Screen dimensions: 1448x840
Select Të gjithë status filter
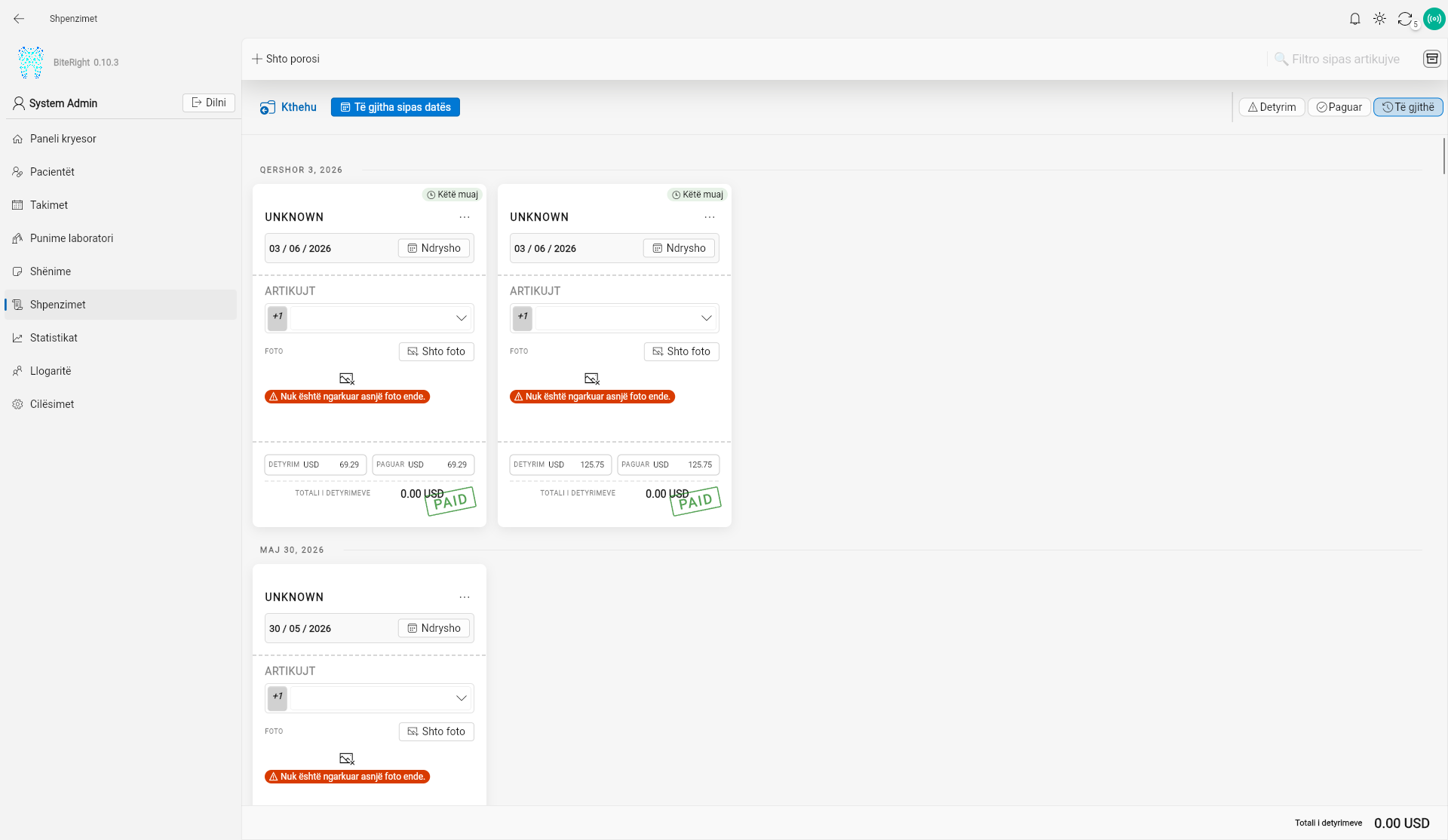tap(1408, 107)
